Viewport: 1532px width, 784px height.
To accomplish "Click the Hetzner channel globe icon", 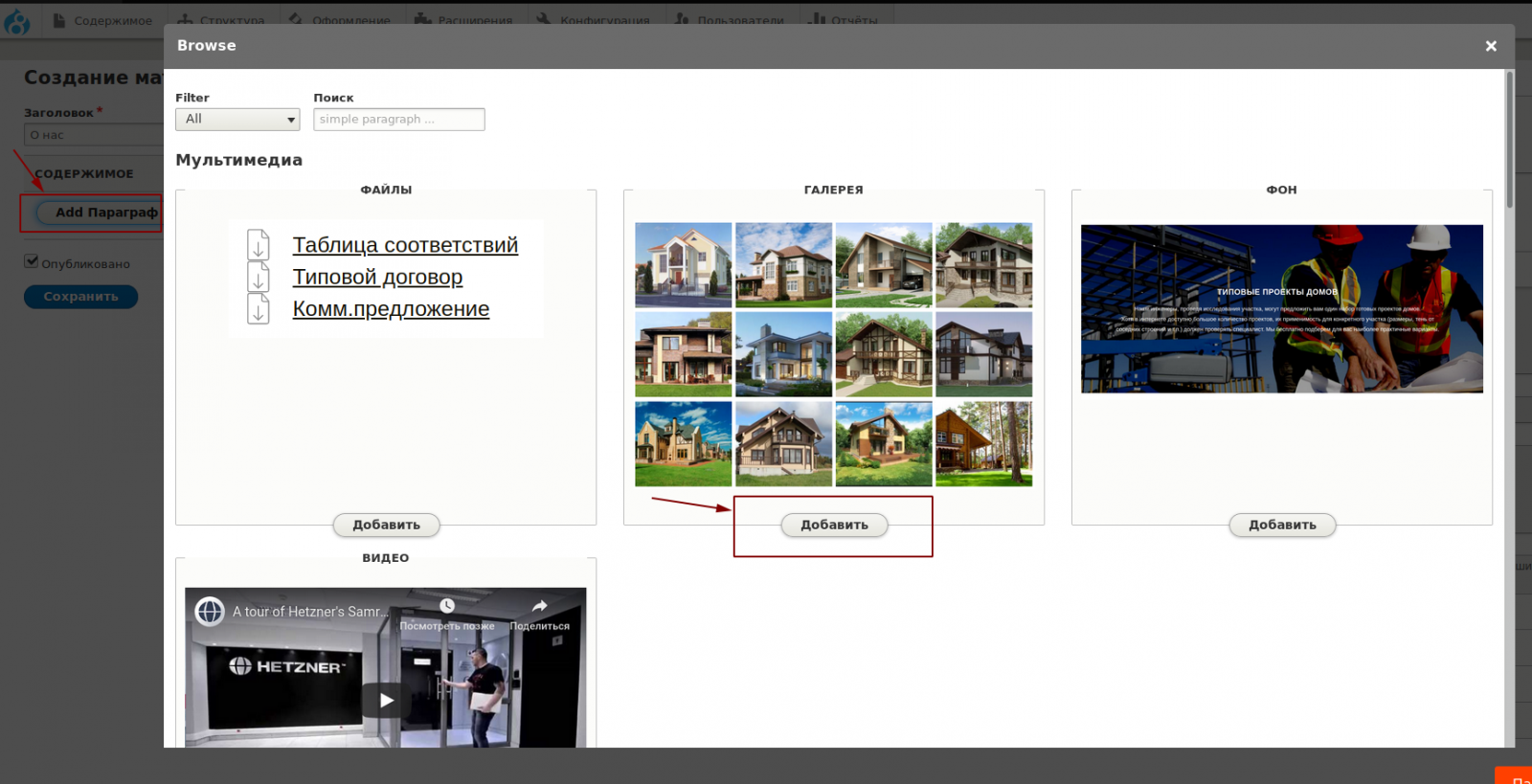I will 210,611.
